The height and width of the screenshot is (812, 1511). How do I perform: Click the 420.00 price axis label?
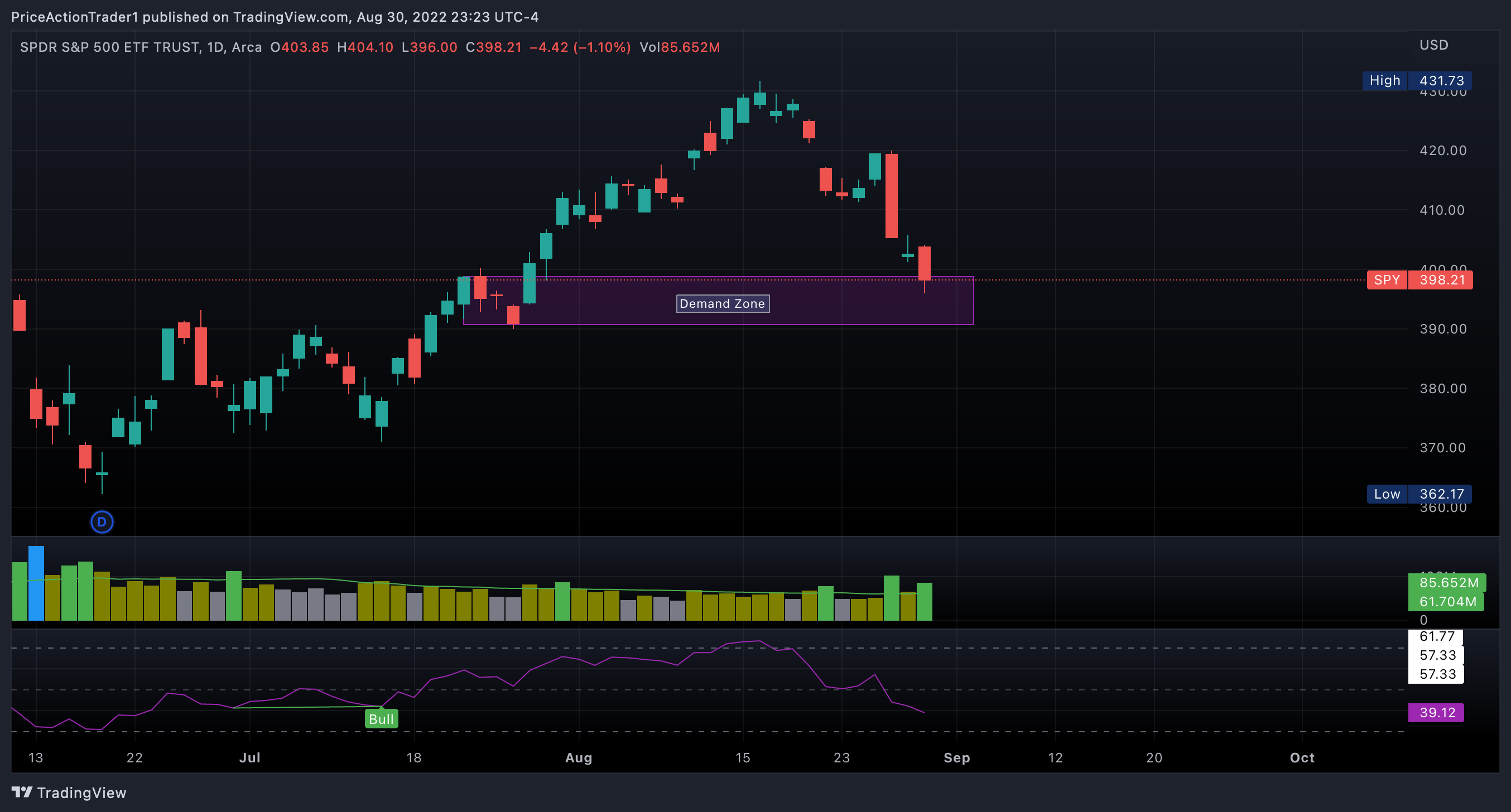(1442, 151)
